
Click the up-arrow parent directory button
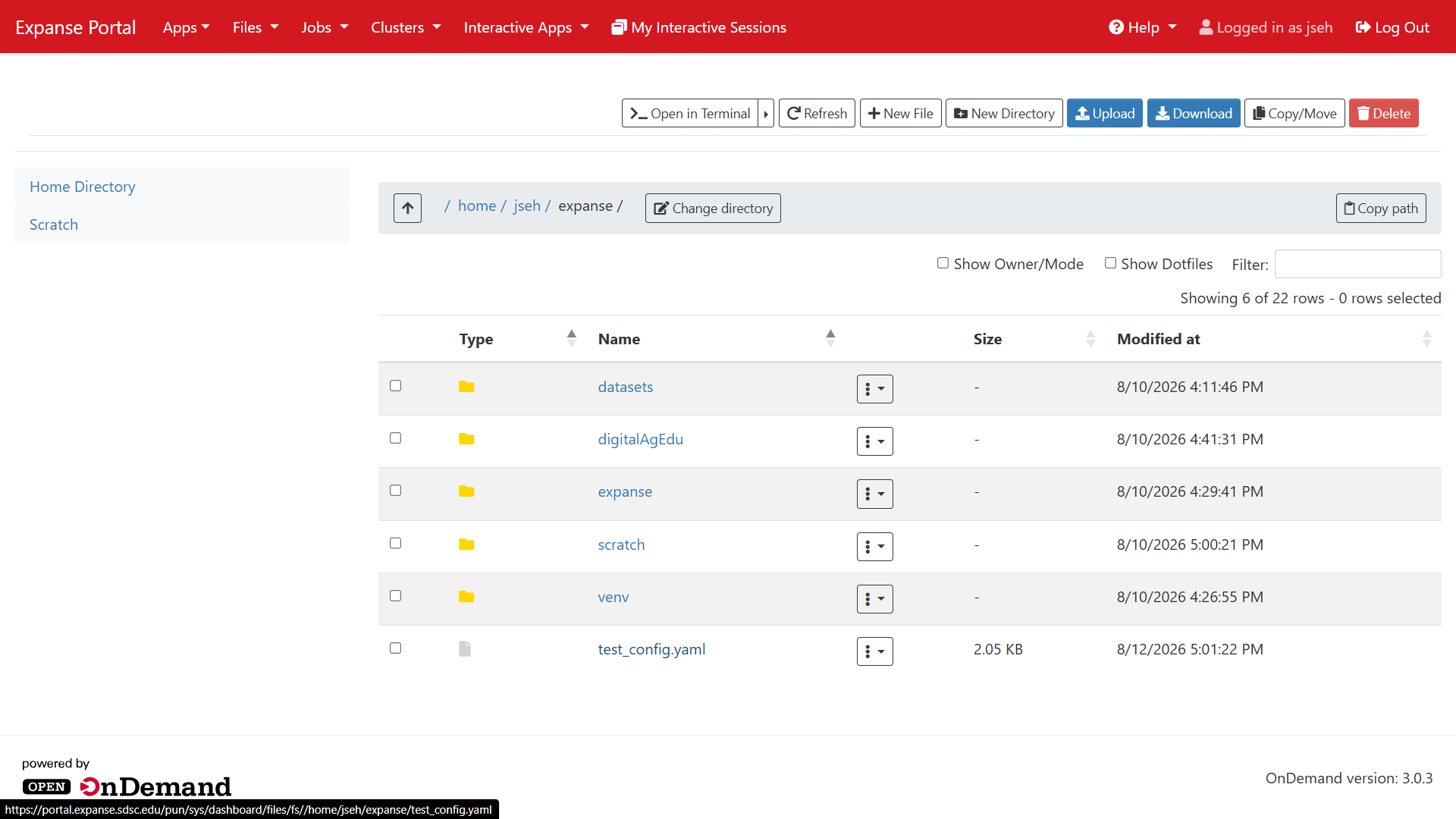(407, 208)
